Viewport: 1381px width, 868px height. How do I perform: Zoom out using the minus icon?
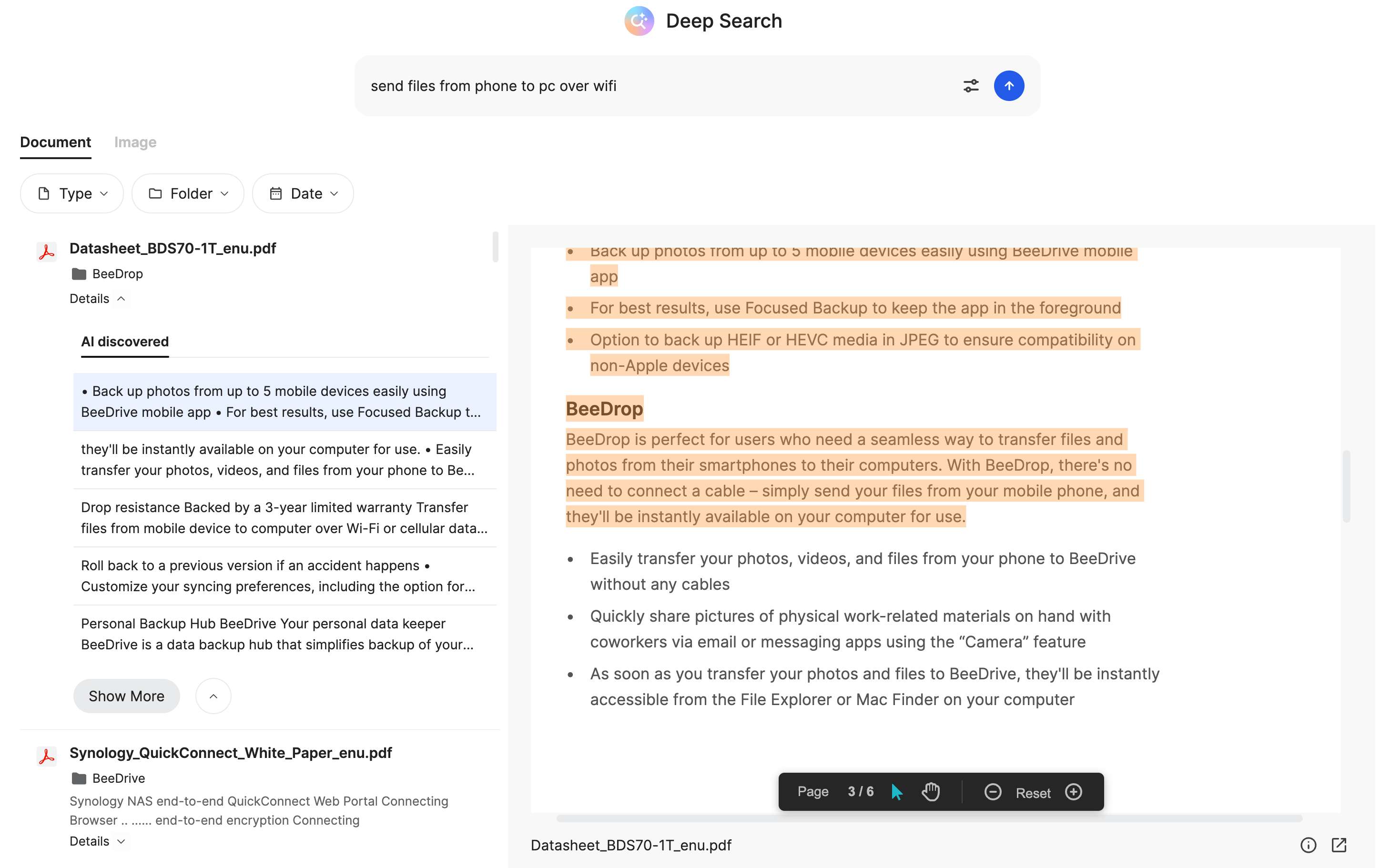coord(993,792)
